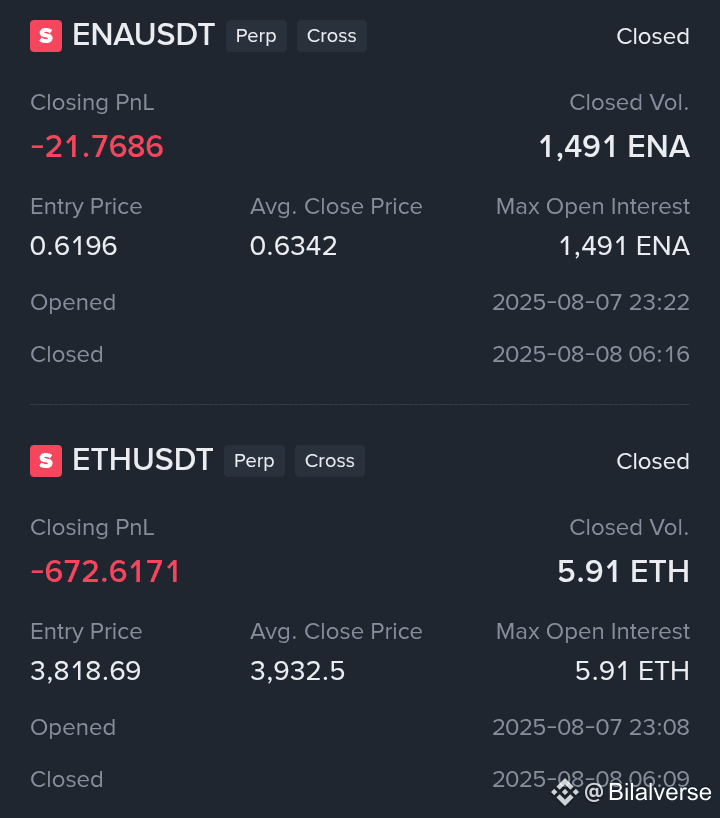Click the 1,491 ENA closed volume

[614, 147]
